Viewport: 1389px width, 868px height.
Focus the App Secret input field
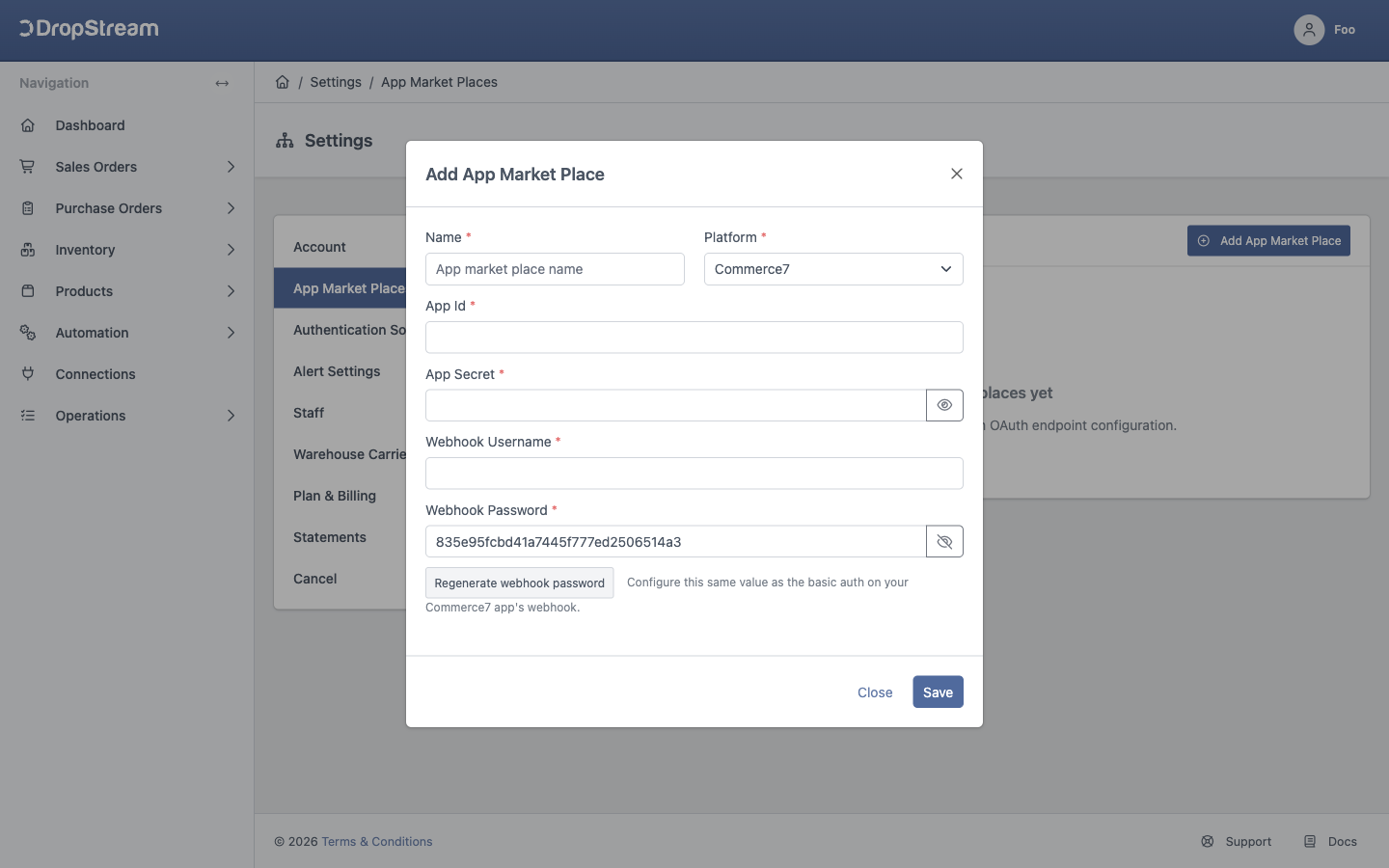[675, 405]
